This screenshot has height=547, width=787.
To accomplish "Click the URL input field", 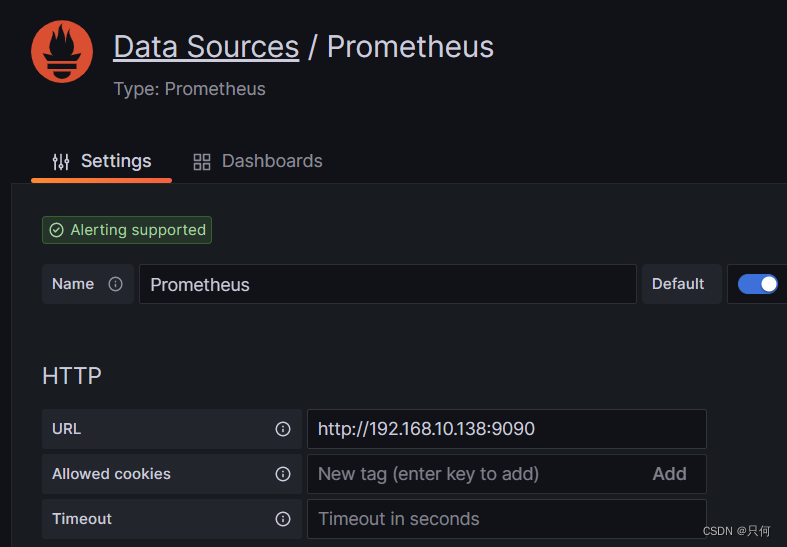I will (x=506, y=429).
